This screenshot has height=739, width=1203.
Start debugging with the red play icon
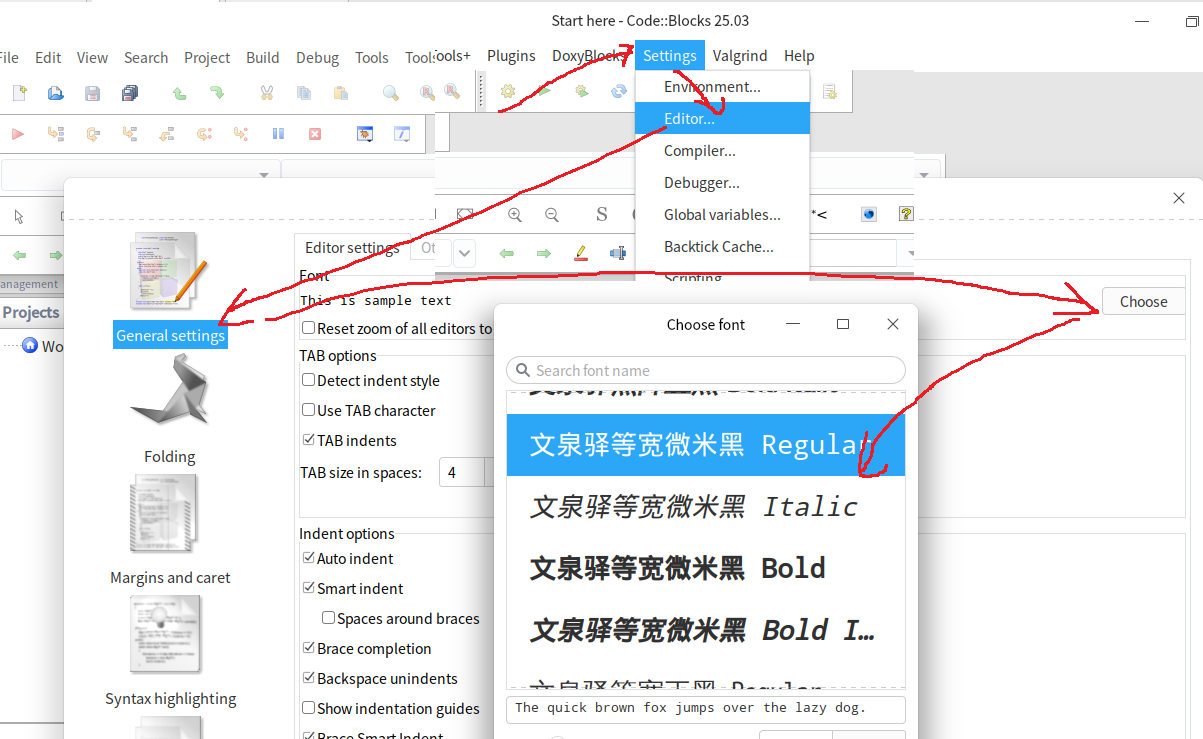pyautogui.click(x=17, y=133)
